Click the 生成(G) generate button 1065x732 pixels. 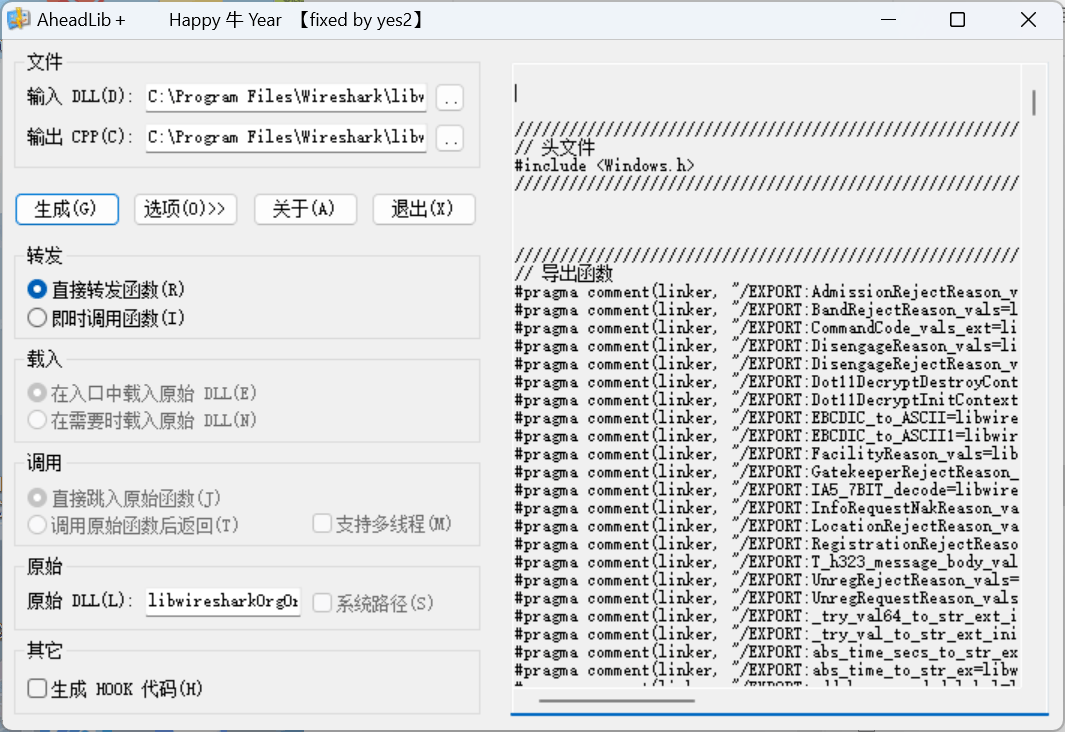(x=67, y=209)
